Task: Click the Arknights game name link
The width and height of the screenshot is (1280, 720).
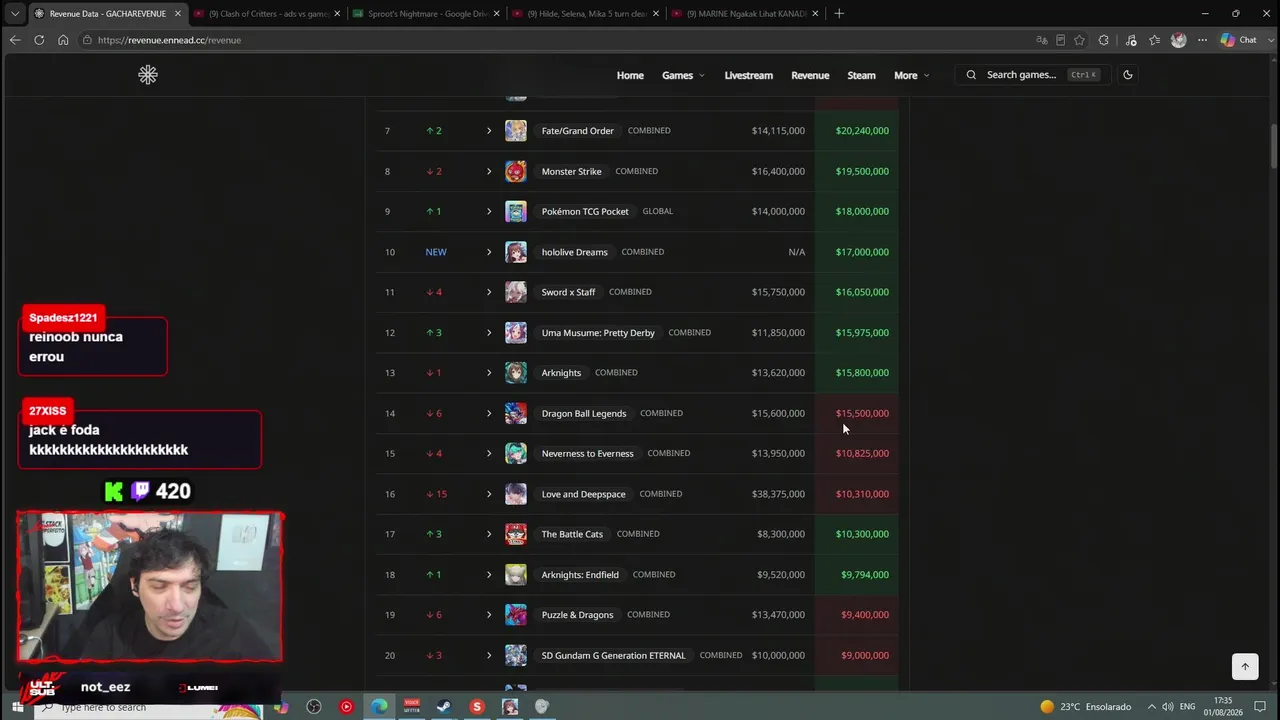Action: 561,373
